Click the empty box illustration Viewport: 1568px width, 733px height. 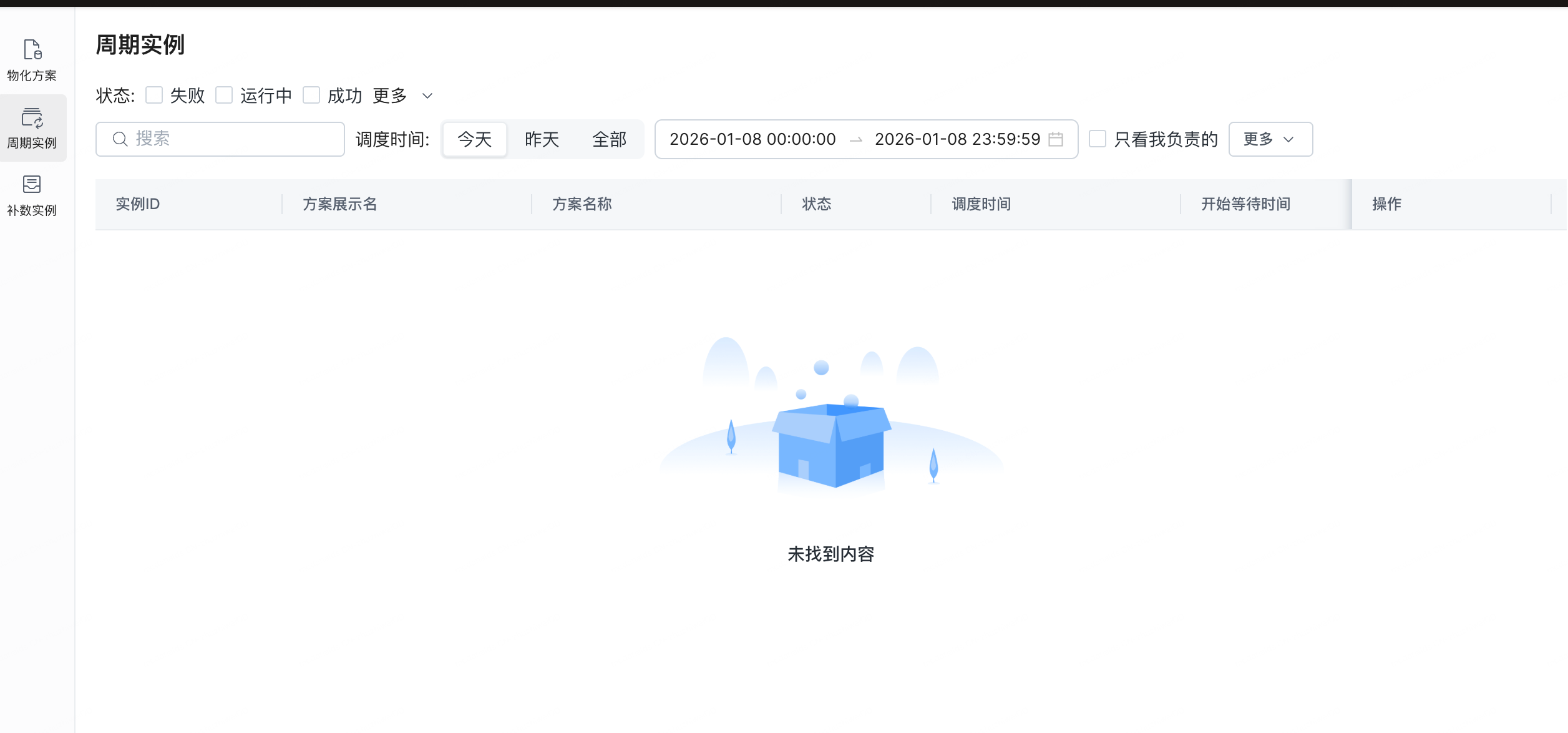point(831,445)
